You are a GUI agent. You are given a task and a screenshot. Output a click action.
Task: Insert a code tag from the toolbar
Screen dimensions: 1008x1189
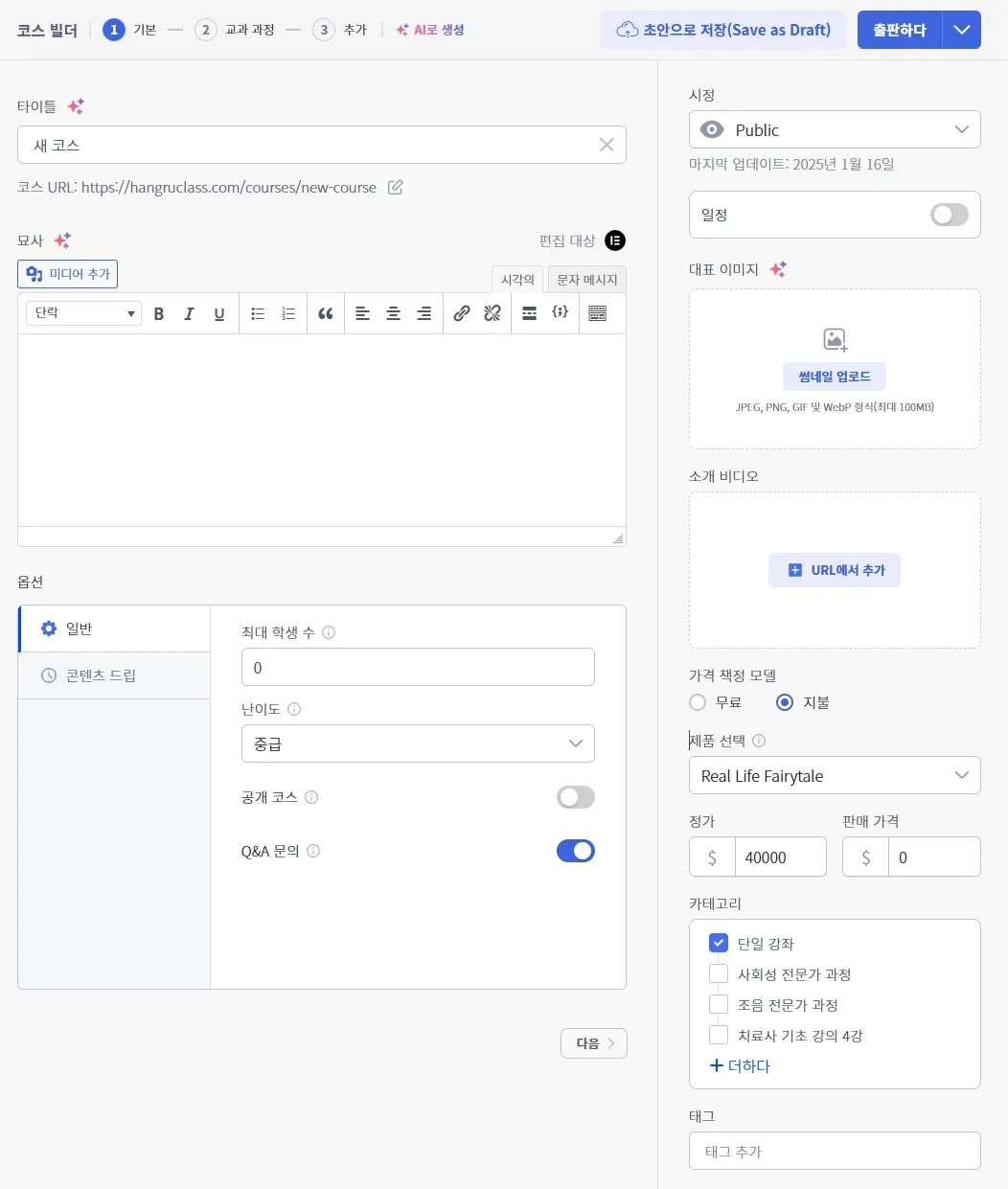pos(561,313)
